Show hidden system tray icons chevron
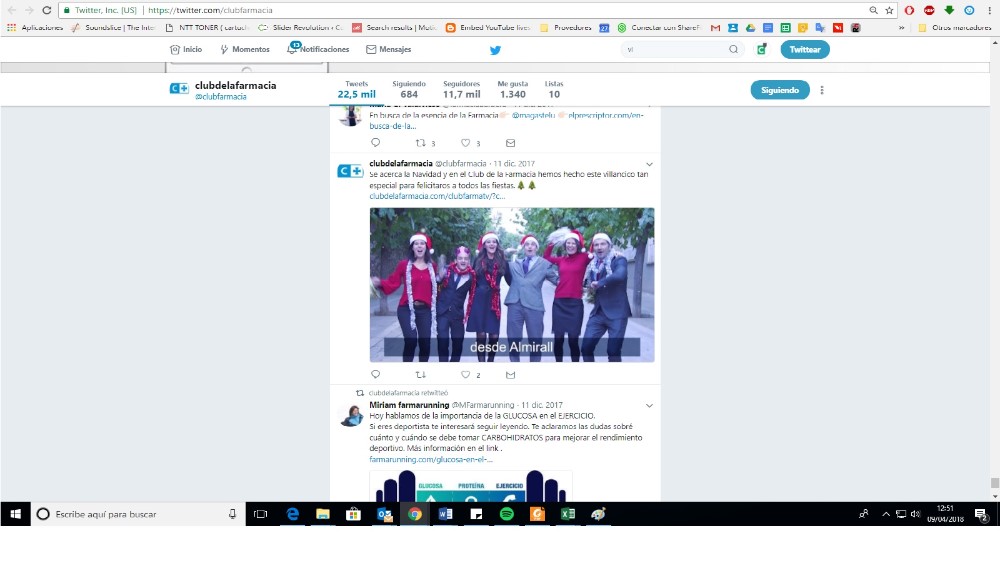Viewport: 1000px width, 563px height. tap(886, 514)
